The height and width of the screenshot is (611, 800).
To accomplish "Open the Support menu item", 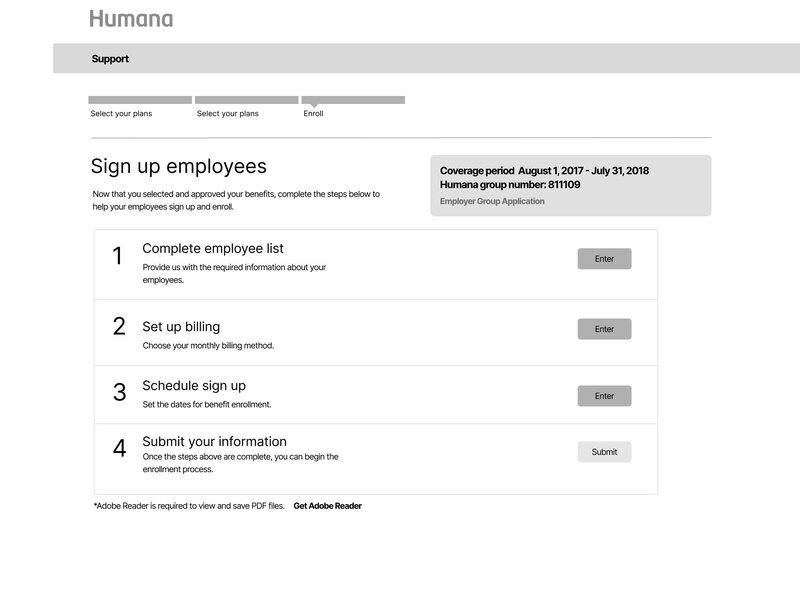I will pyautogui.click(x=110, y=59).
